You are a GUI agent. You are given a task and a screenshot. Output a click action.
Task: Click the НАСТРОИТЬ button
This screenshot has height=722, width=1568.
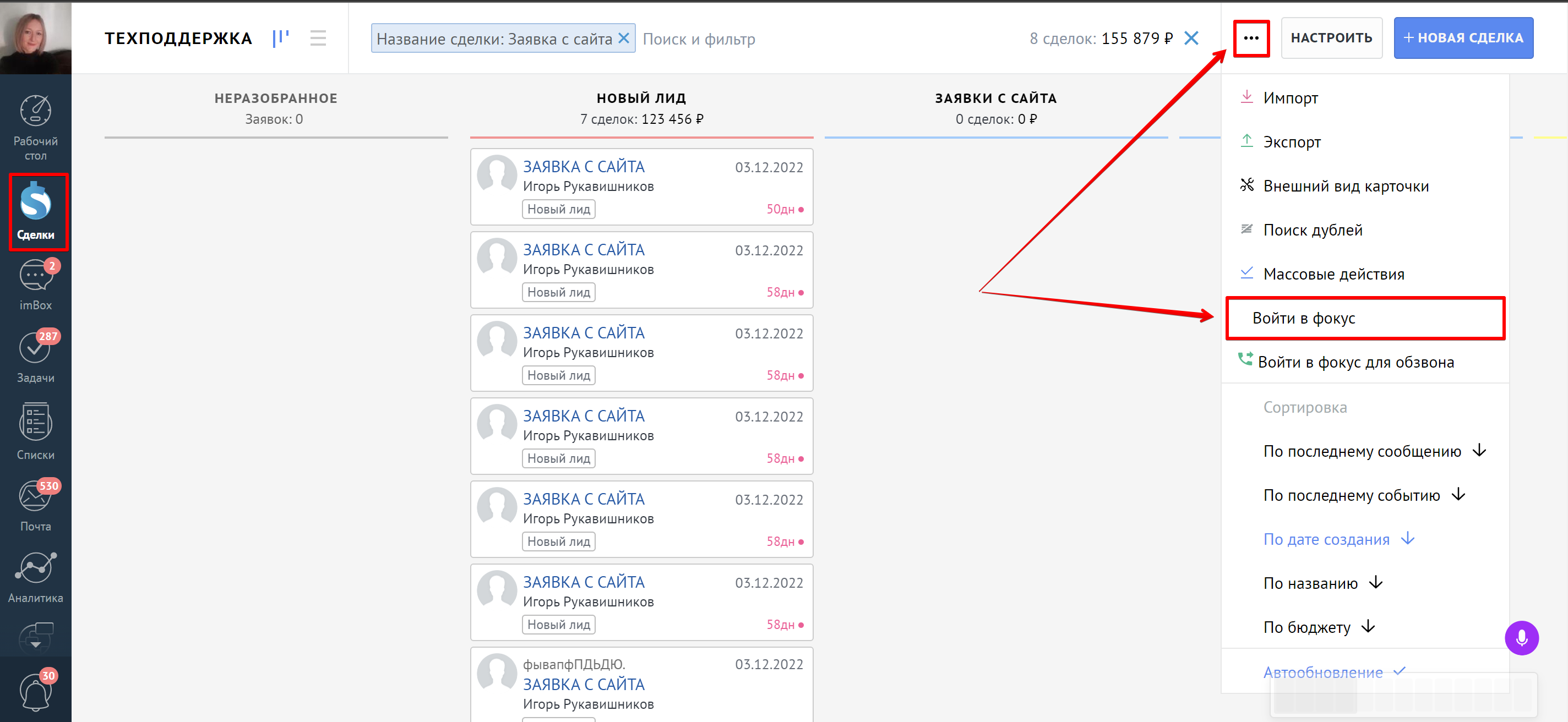pos(1331,38)
